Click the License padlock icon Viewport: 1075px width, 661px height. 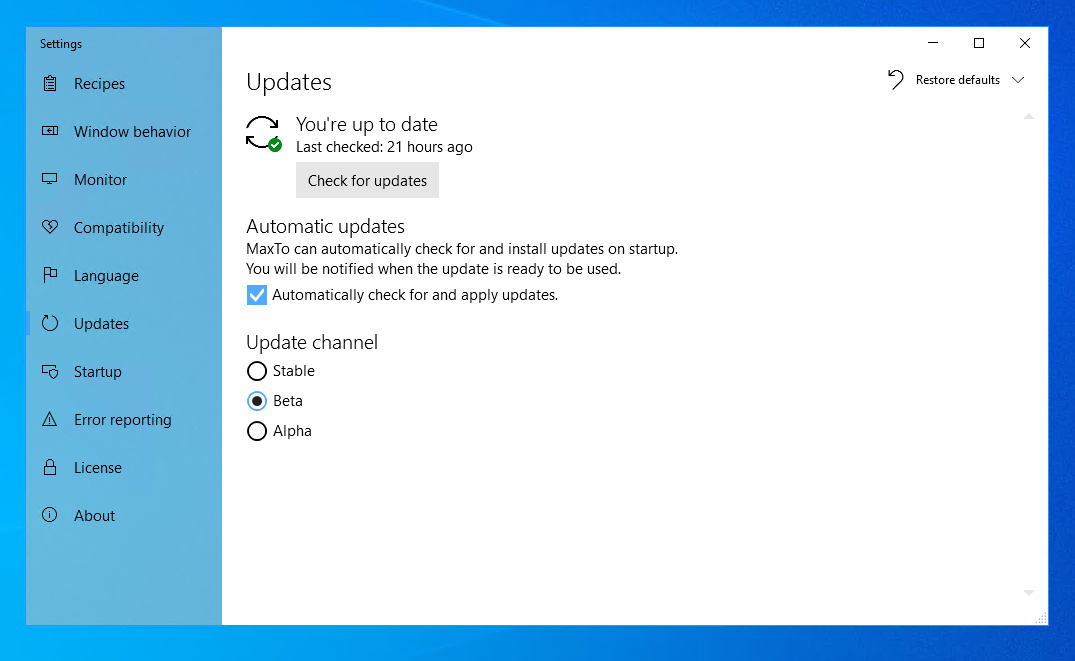click(49, 467)
